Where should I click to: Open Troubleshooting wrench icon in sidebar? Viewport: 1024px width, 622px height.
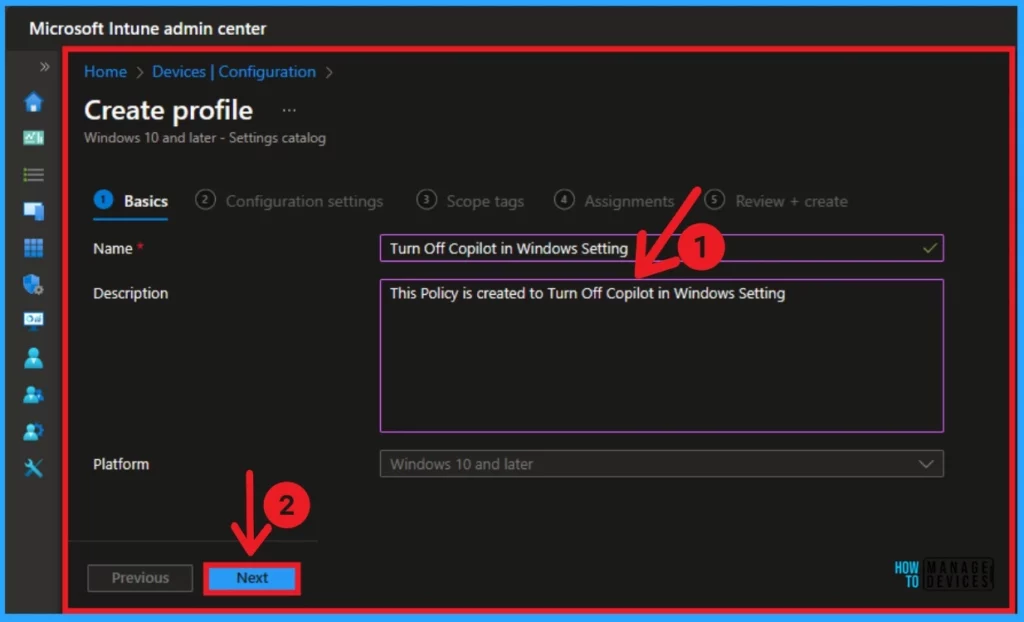33,468
